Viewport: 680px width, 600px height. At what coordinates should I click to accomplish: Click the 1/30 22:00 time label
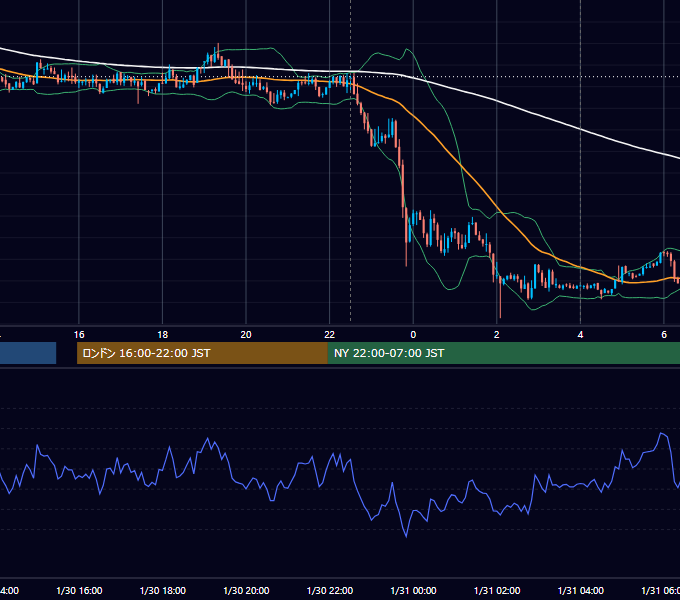[x=330, y=590]
